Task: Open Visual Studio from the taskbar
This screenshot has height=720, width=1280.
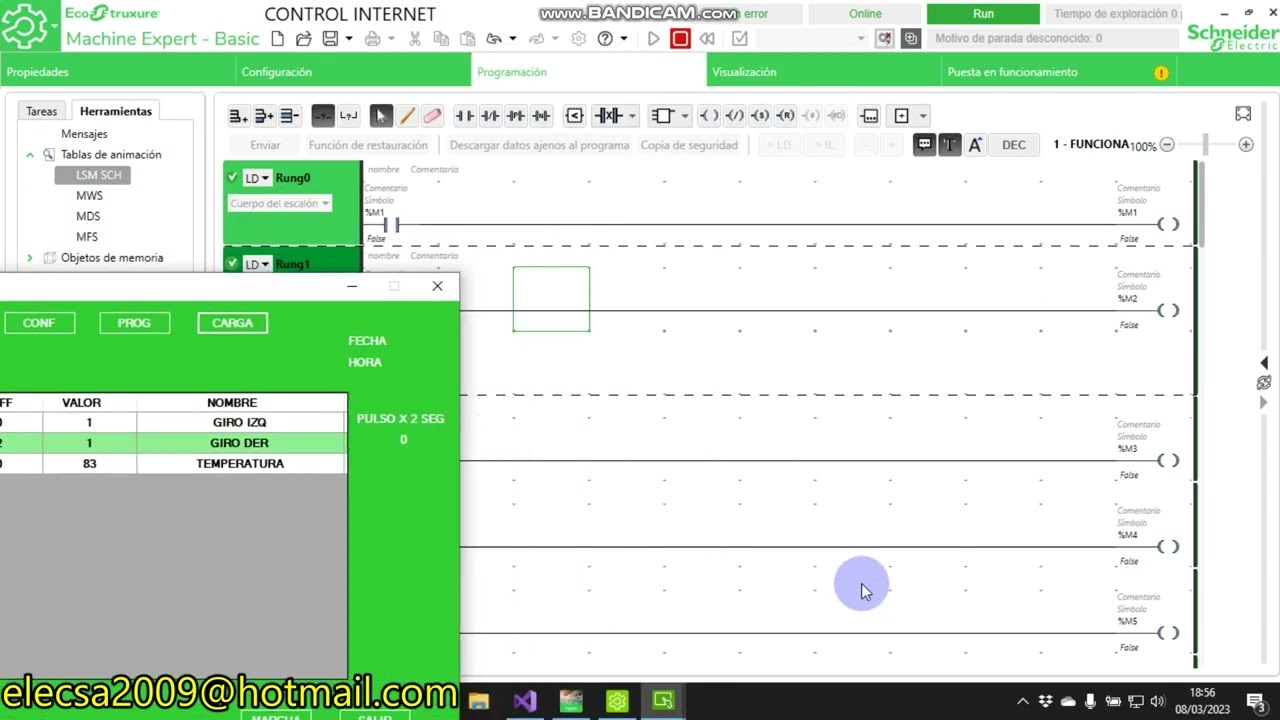Action: click(x=525, y=701)
